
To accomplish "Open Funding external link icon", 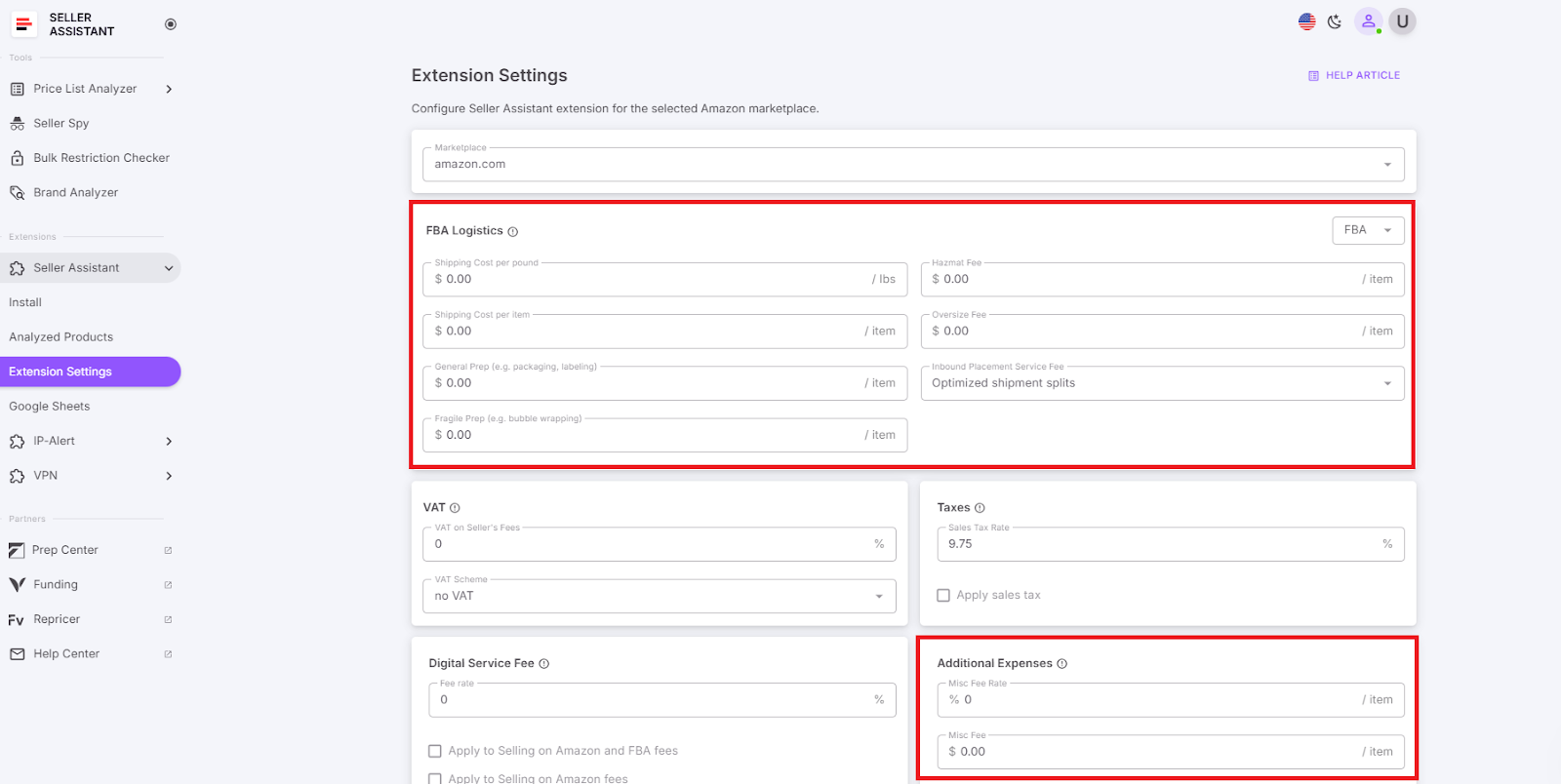I will coord(168,585).
